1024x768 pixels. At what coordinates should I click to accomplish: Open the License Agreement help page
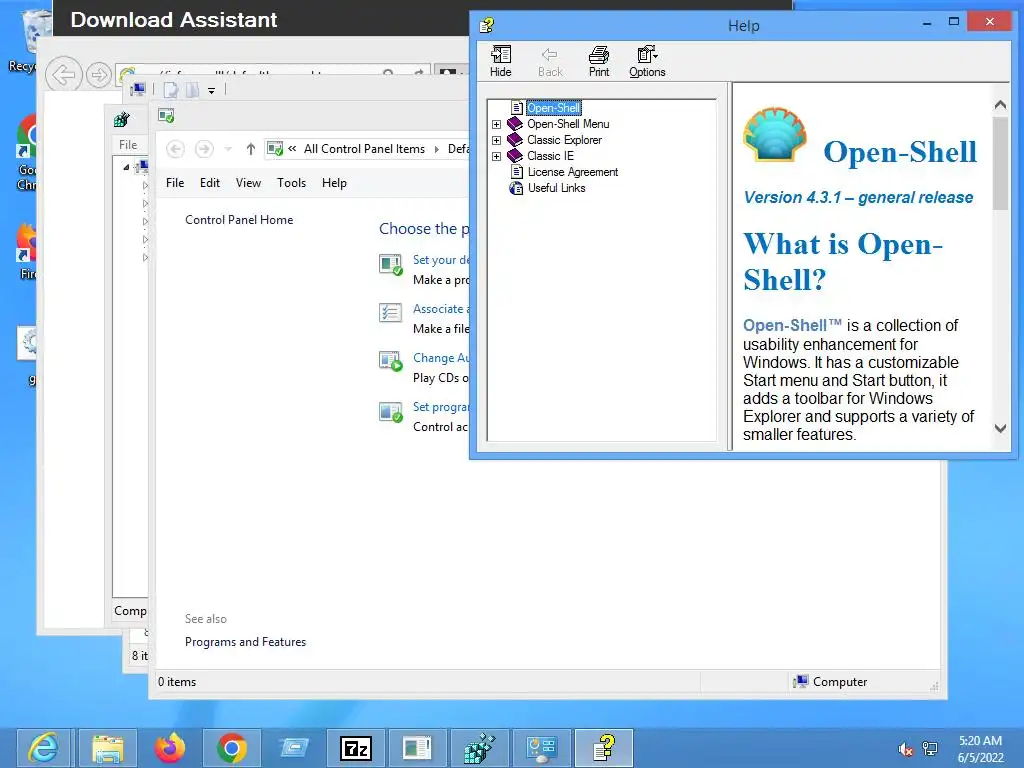[x=572, y=172]
